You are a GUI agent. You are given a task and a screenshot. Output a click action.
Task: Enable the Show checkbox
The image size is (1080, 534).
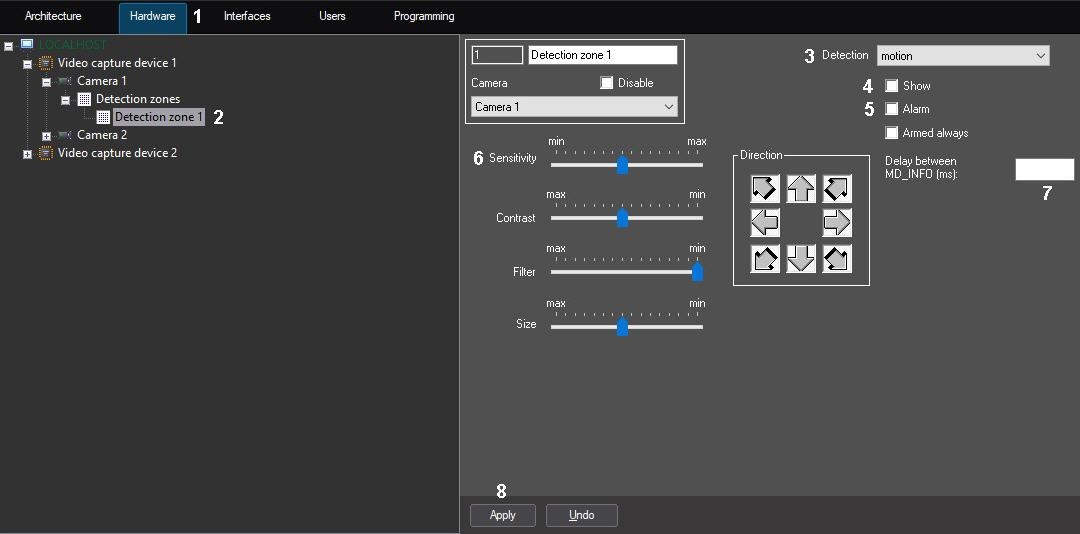[892, 86]
